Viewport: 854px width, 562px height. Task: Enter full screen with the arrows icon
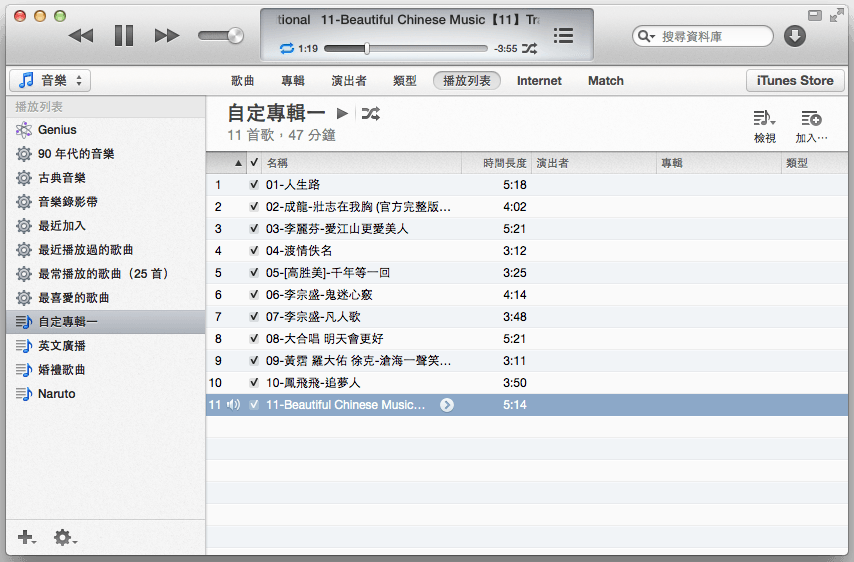[836, 15]
